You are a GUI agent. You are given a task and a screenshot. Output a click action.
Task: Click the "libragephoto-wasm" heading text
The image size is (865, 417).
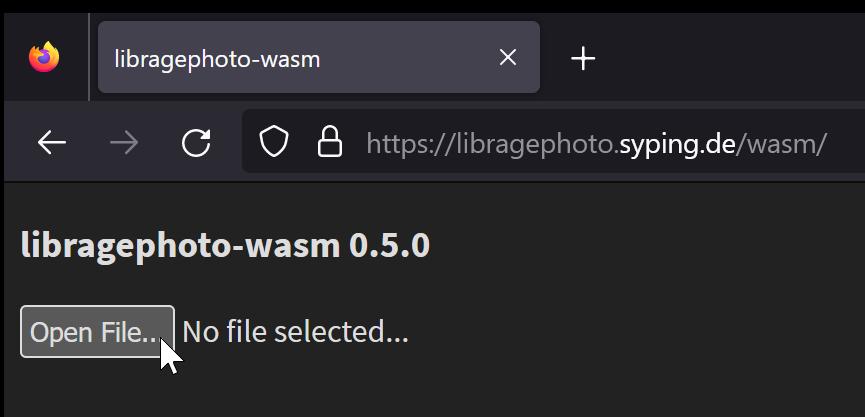[x=180, y=245]
